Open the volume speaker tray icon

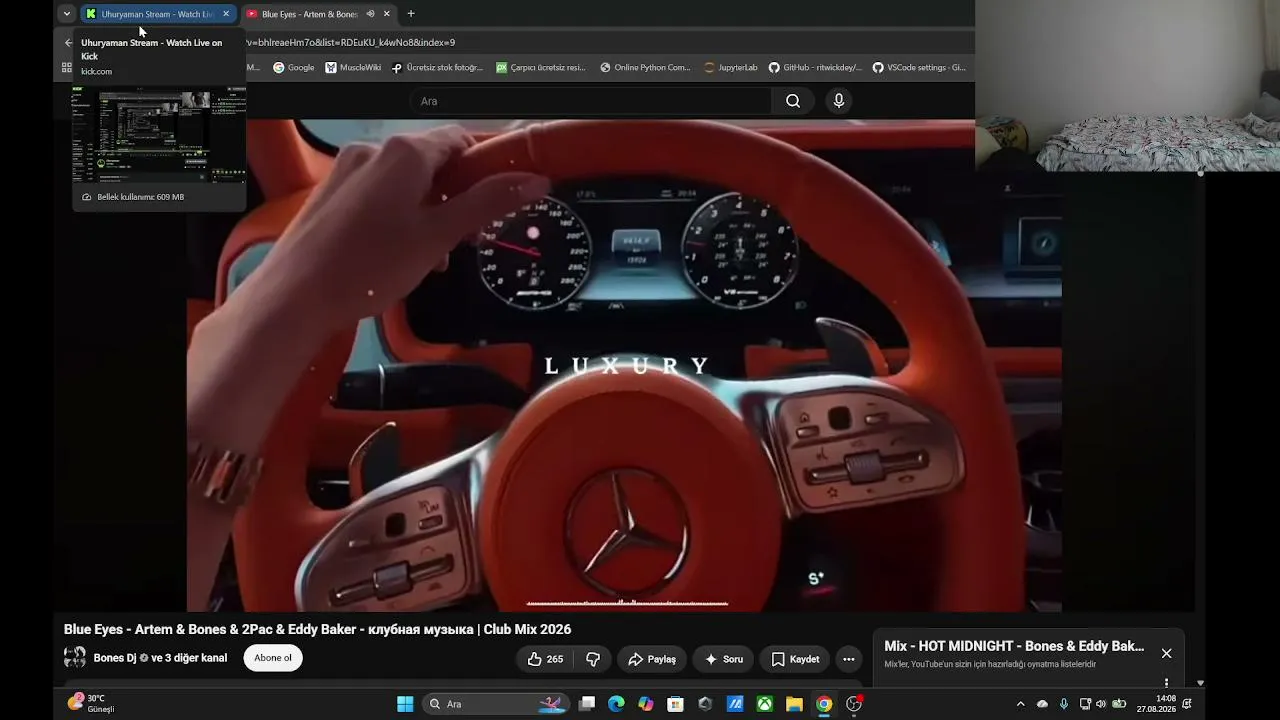1101,704
